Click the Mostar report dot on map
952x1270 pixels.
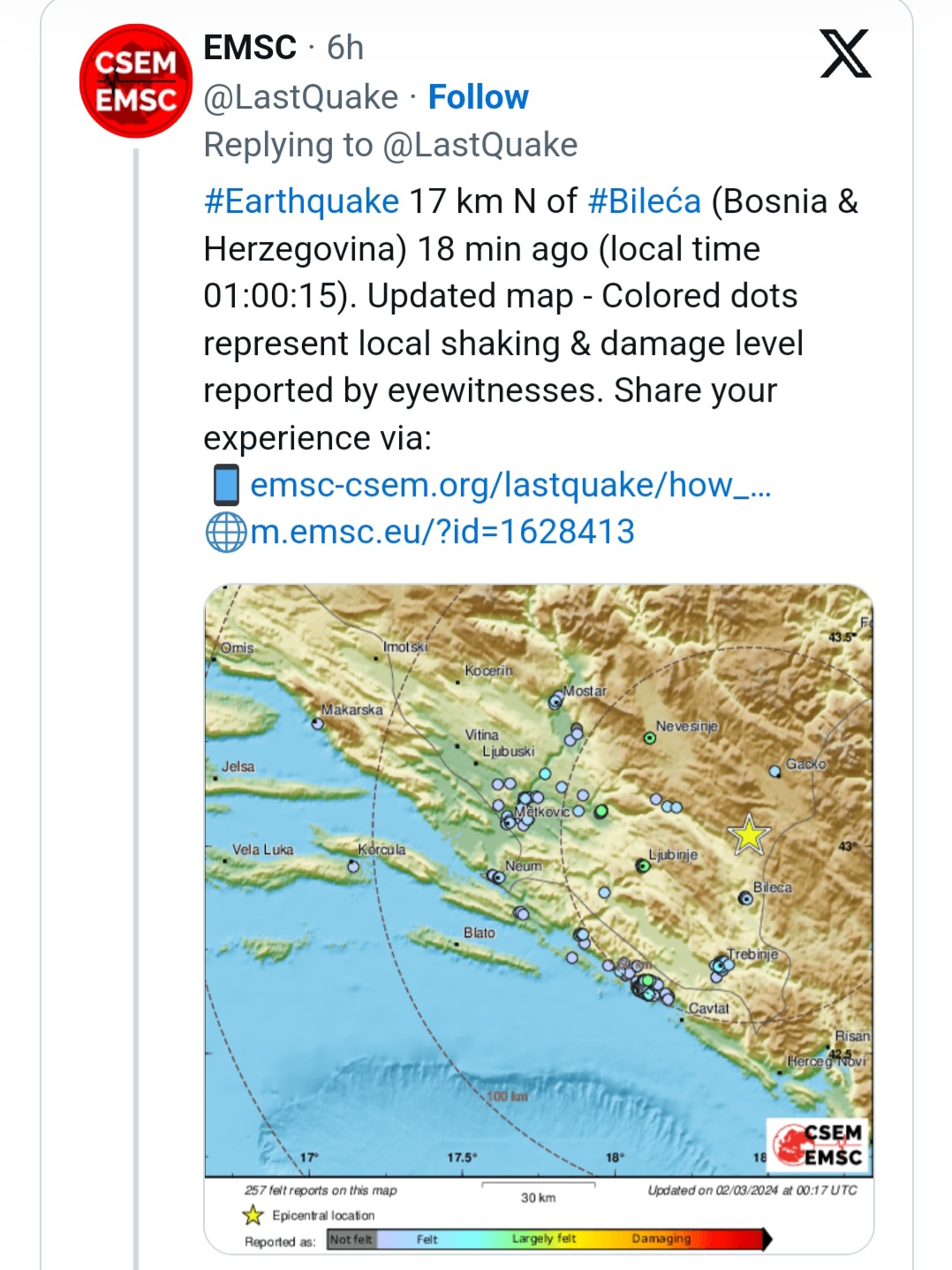click(555, 701)
